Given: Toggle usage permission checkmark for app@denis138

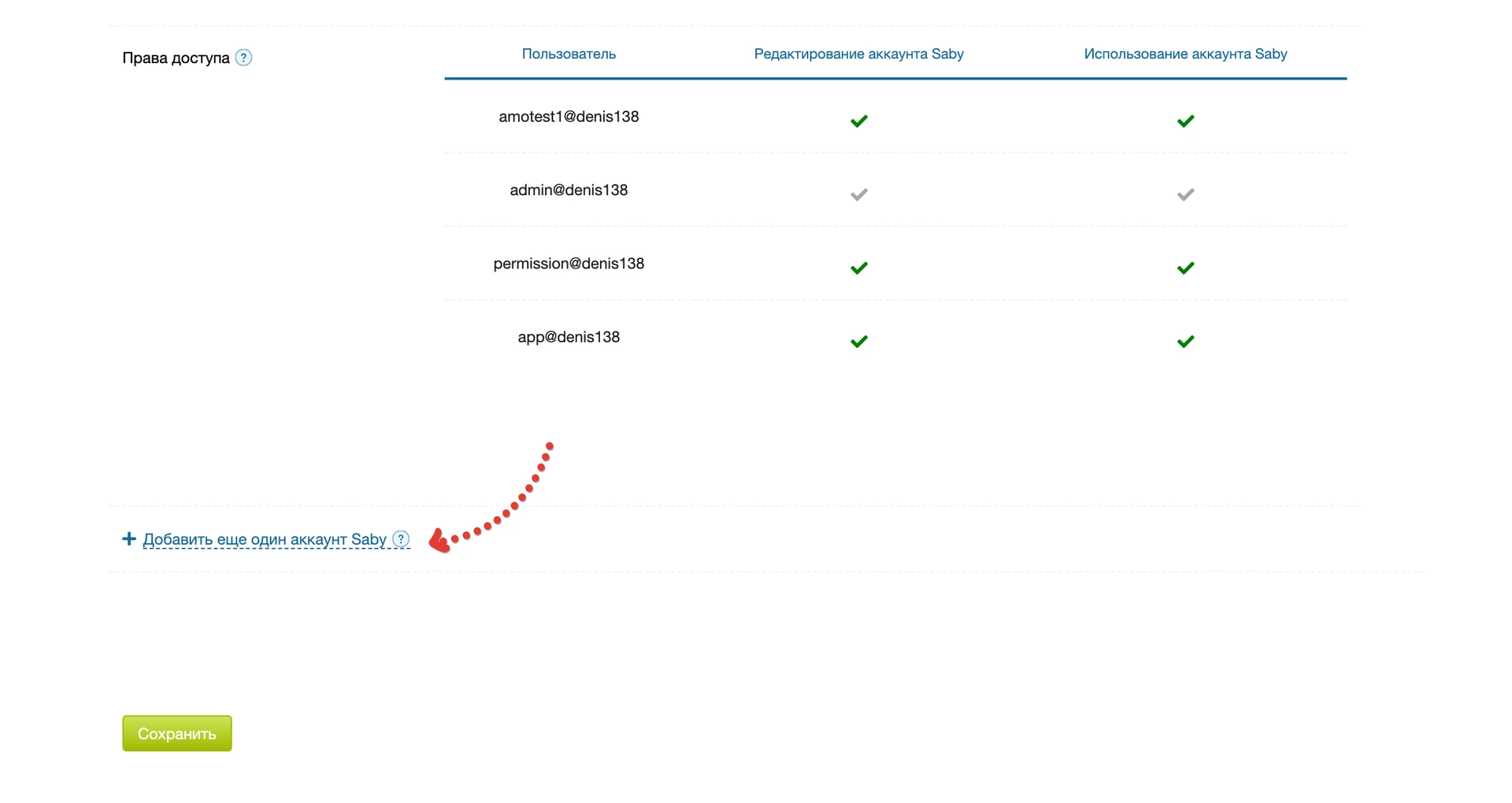Looking at the screenshot, I should tap(1185, 341).
